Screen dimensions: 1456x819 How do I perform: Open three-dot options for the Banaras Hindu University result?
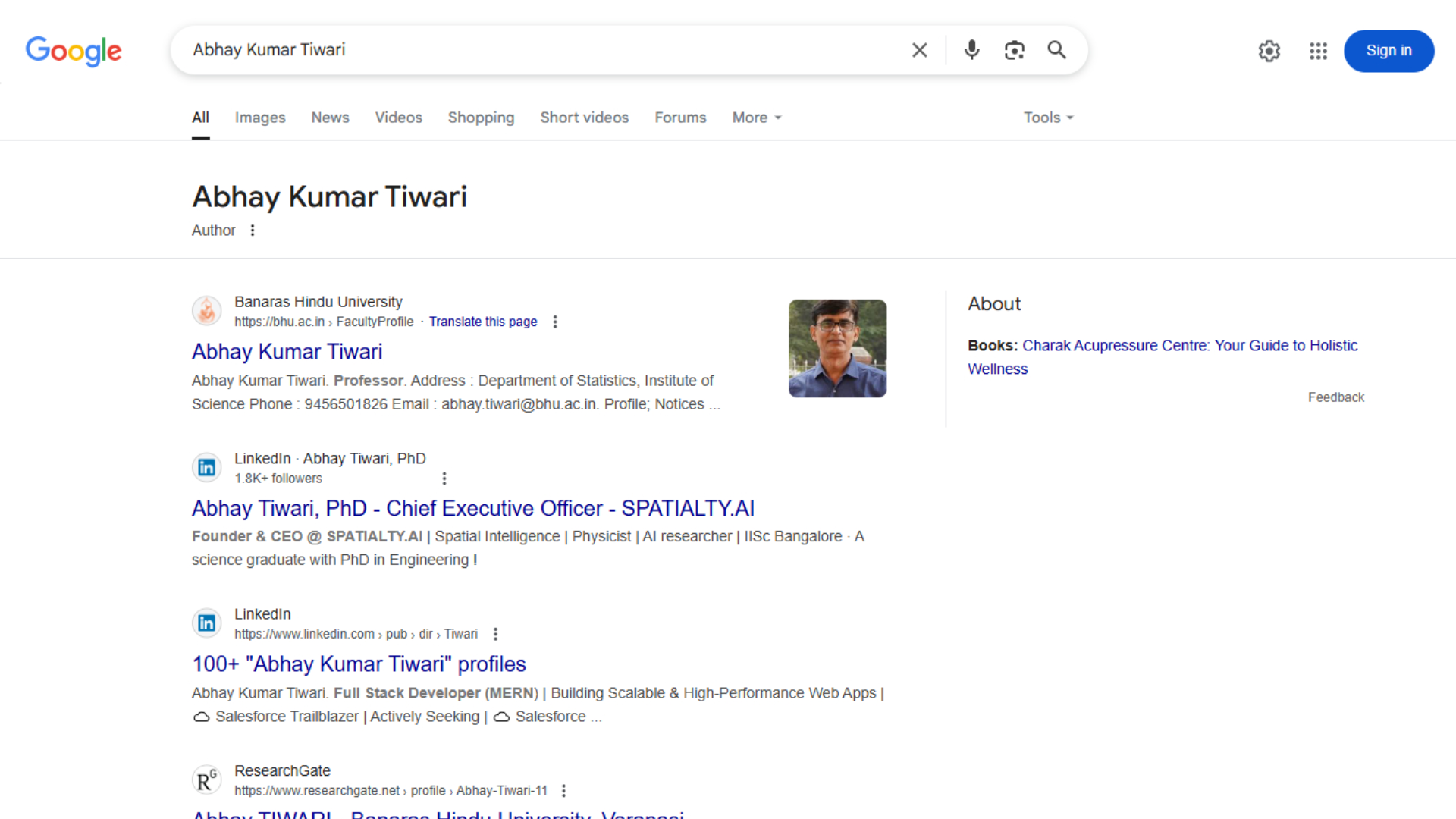(555, 322)
